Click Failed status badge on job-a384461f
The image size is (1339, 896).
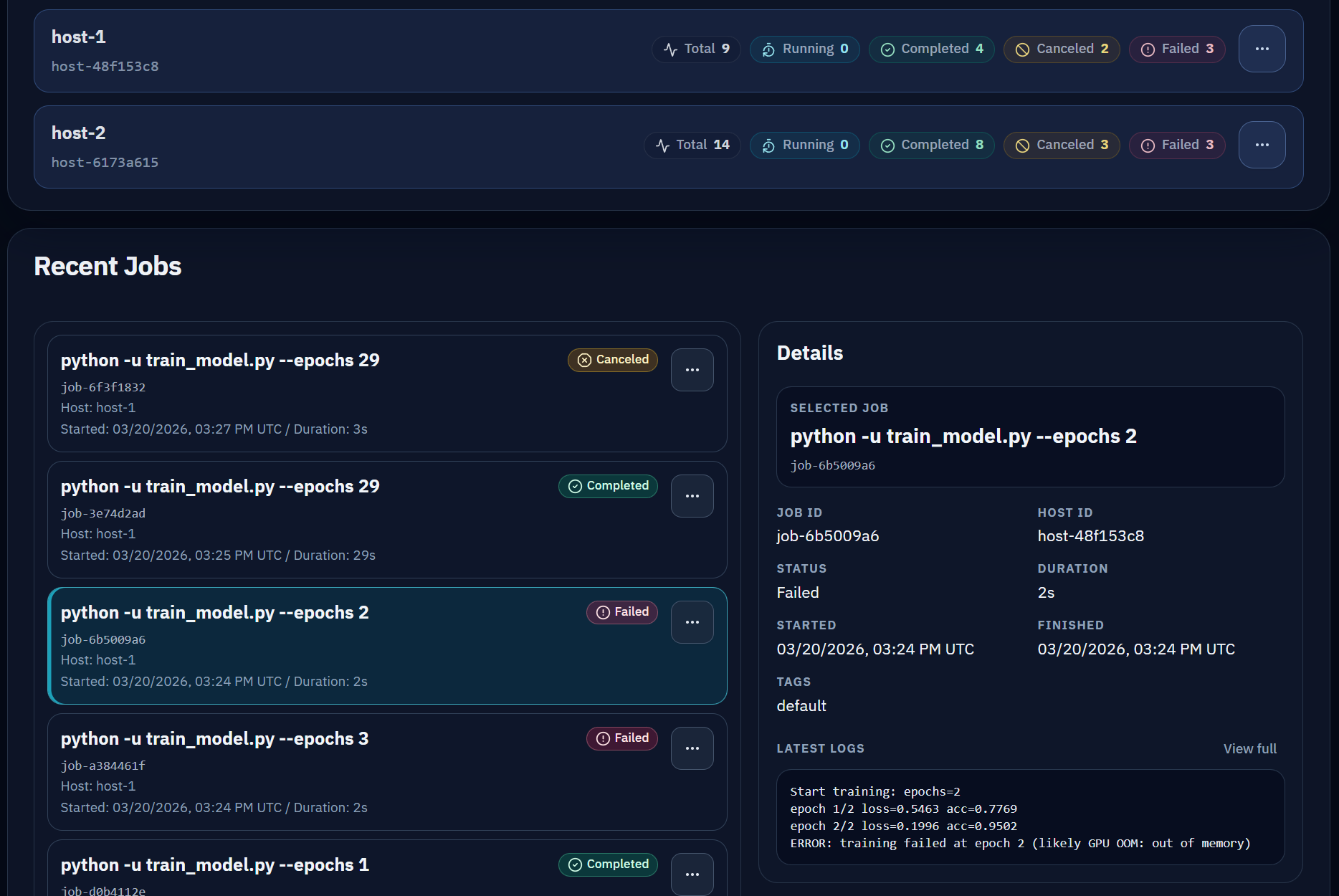click(x=622, y=738)
